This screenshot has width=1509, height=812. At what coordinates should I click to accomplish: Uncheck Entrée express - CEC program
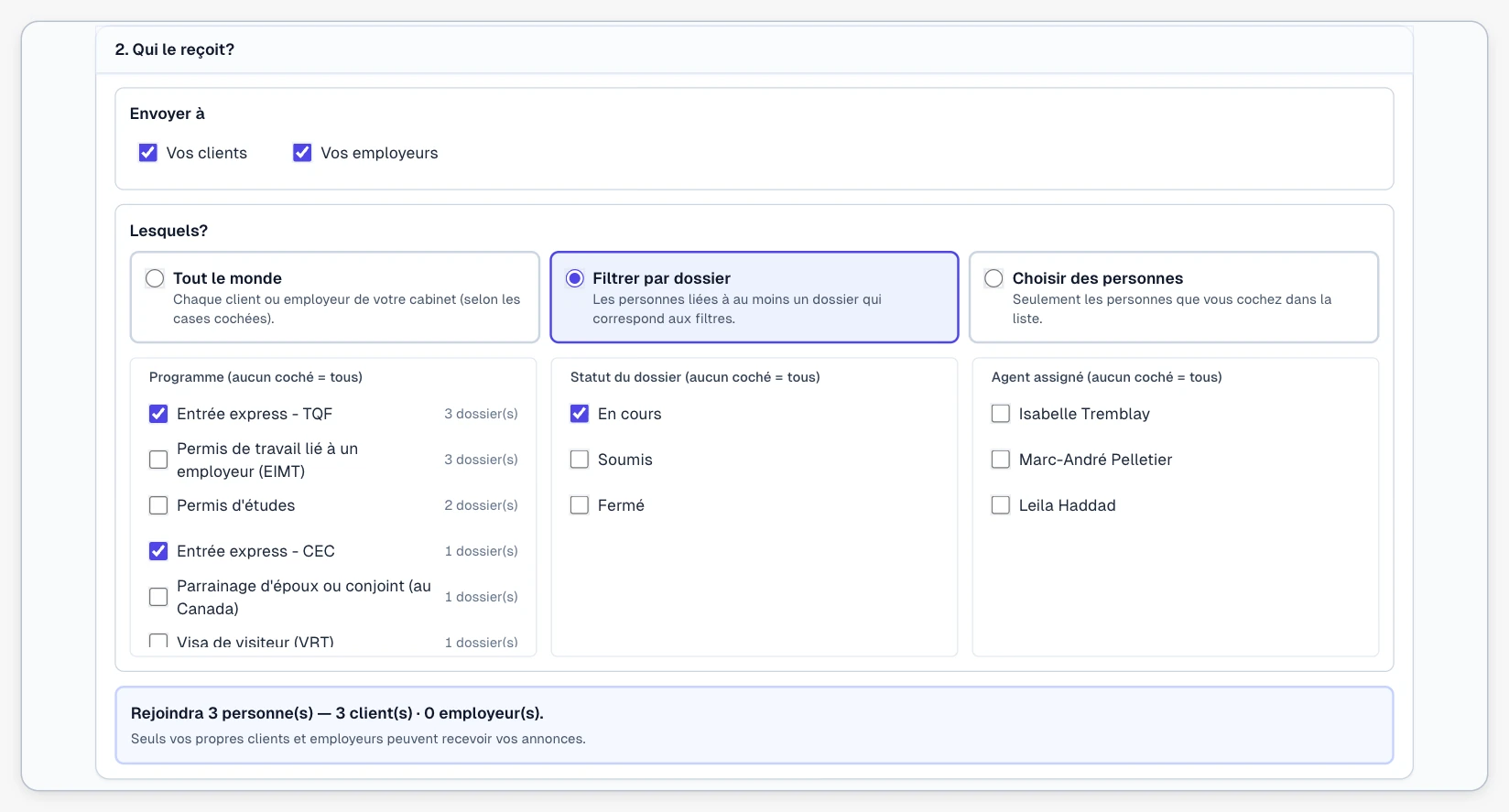[x=158, y=551]
